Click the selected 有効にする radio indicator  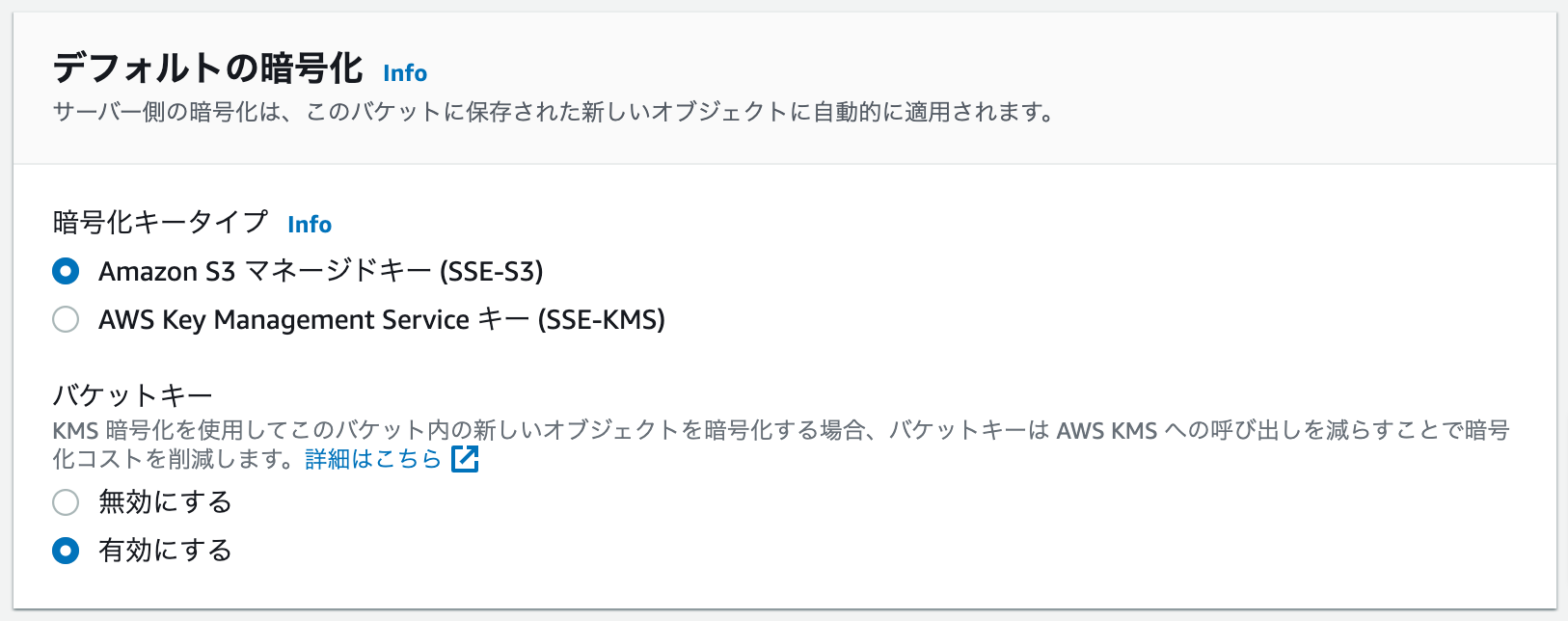coord(65,551)
